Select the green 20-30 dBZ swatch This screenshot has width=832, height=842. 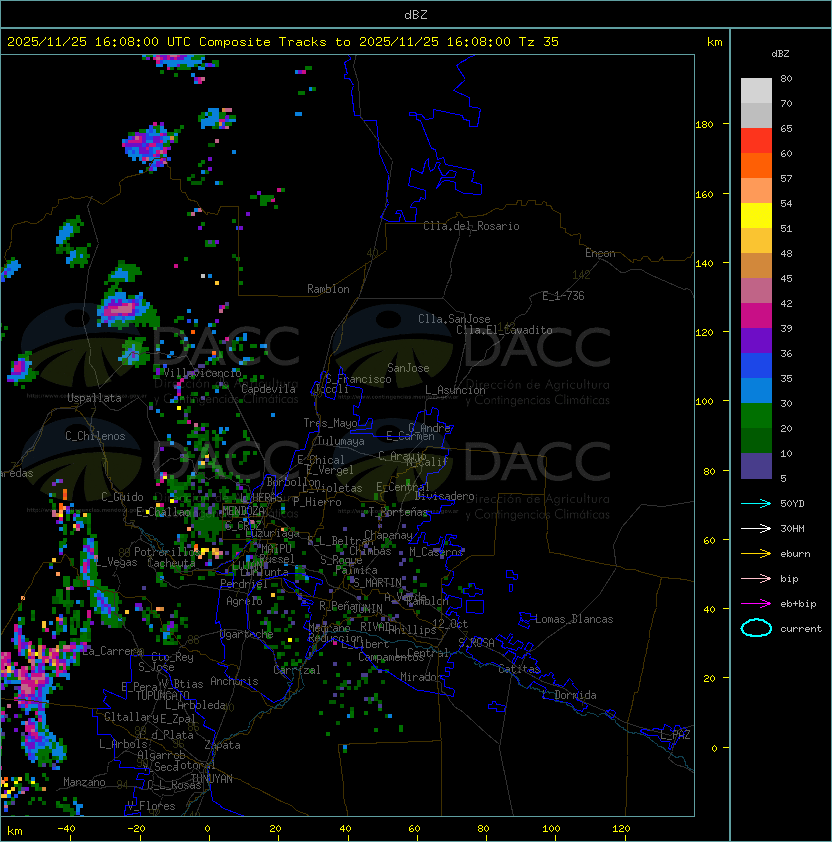(x=756, y=416)
